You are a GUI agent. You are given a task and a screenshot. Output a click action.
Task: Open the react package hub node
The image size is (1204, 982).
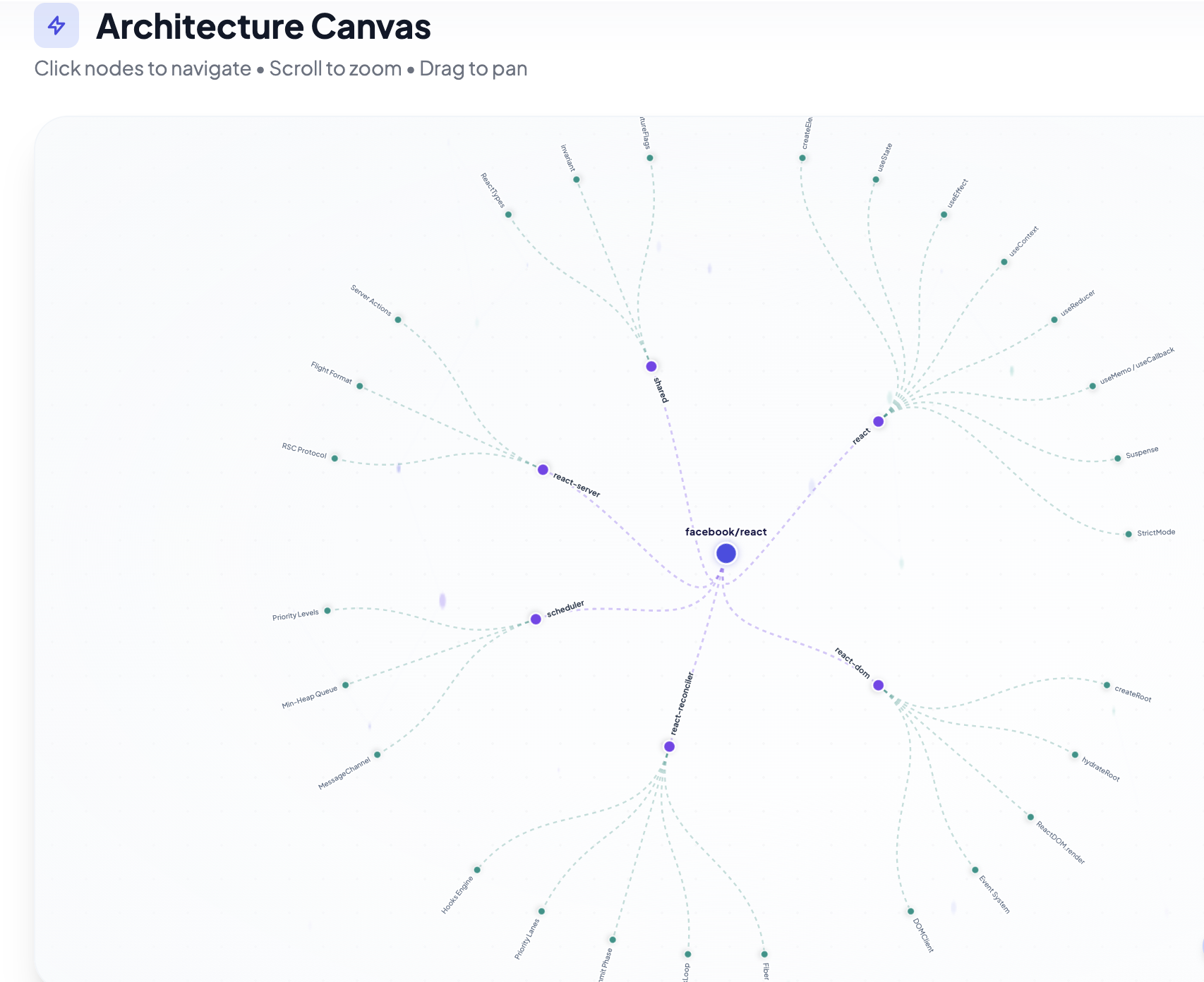point(877,420)
